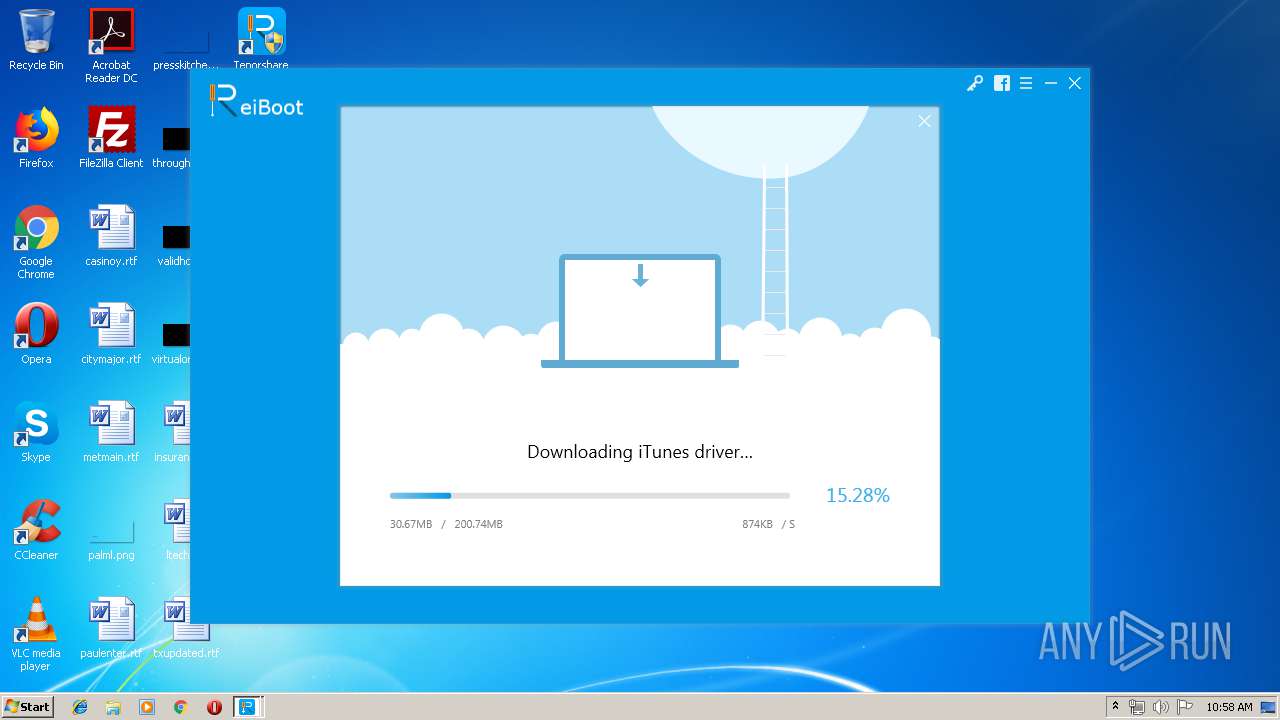The height and width of the screenshot is (720, 1280).
Task: Click the 874KB / S speed value
Action: pyautogui.click(x=768, y=524)
